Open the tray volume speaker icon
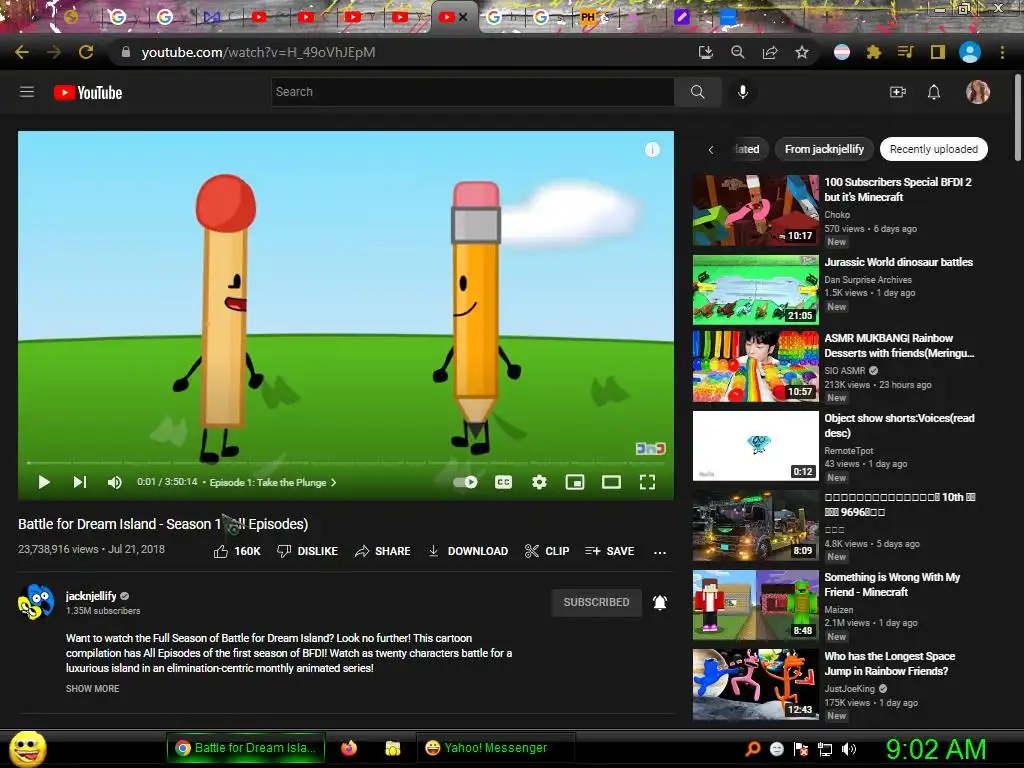The width and height of the screenshot is (1024, 768). pyautogui.click(x=849, y=749)
